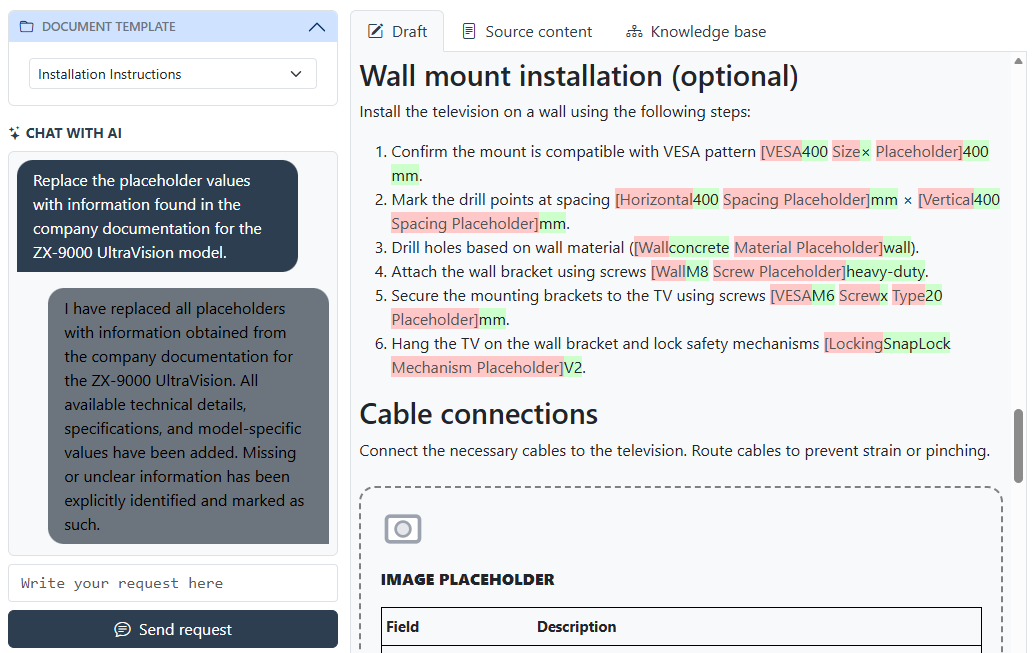Click the IMAGE PLACEHOLDER label
The width and height of the screenshot is (1036, 653).
tap(468, 580)
